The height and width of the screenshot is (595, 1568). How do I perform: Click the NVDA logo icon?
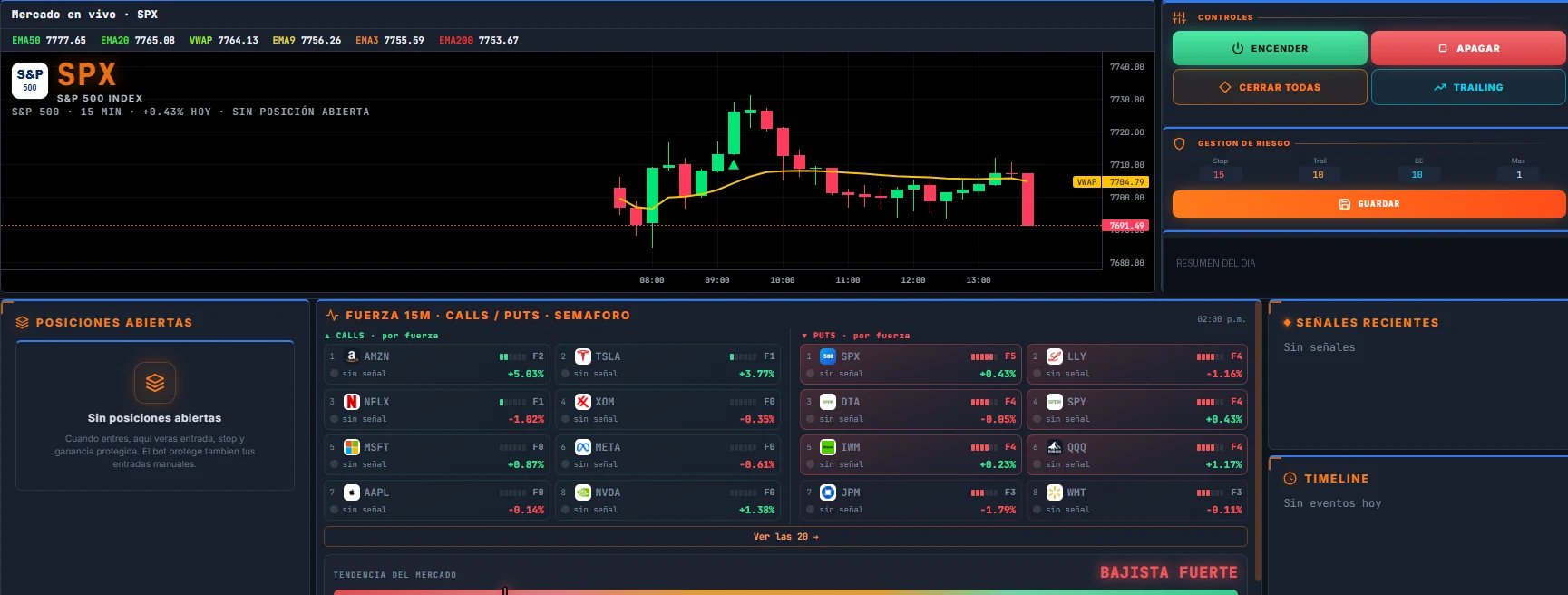[x=583, y=493]
